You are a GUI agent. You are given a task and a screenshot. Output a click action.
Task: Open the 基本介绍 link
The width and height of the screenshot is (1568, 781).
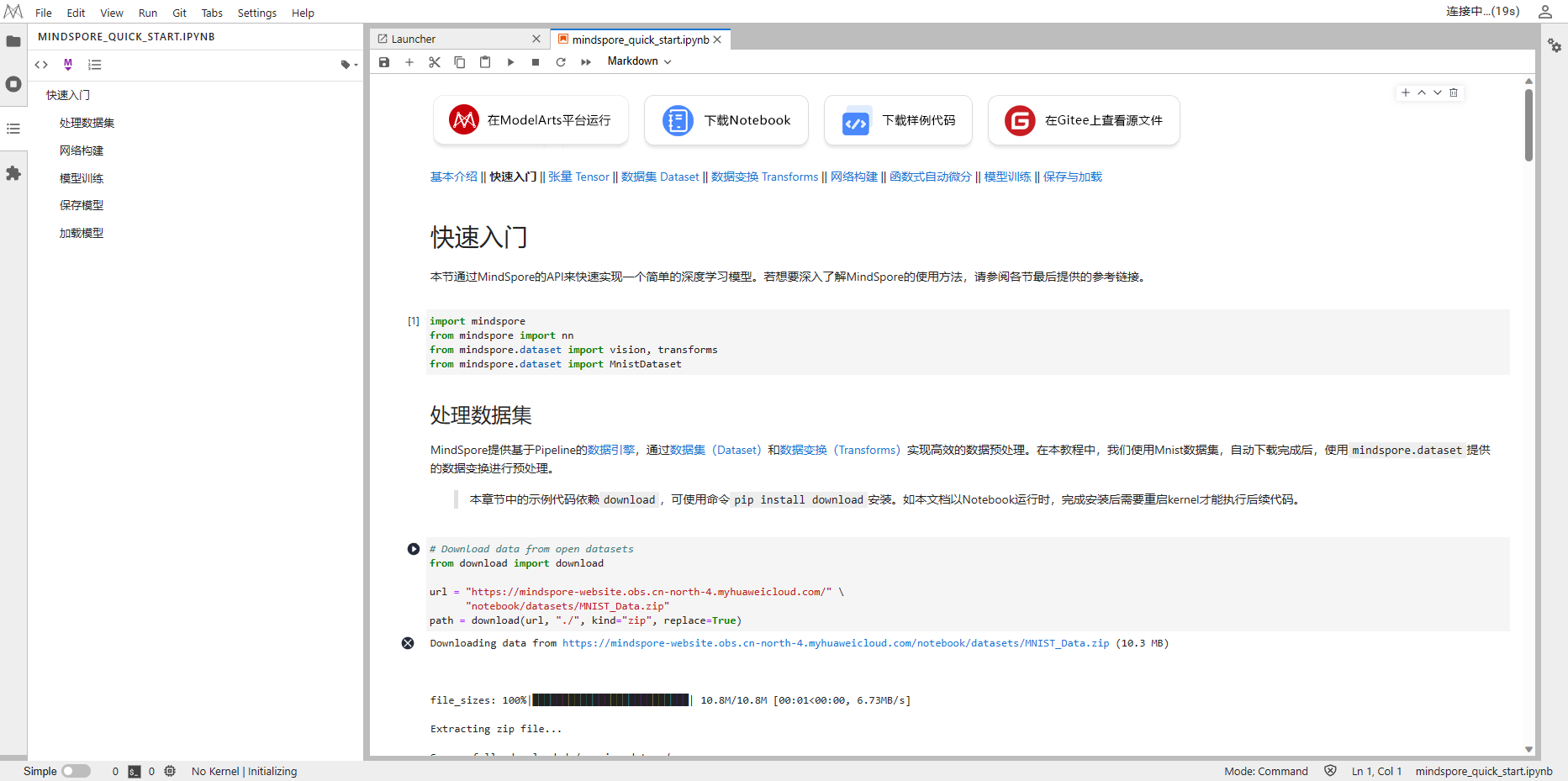[x=454, y=177]
